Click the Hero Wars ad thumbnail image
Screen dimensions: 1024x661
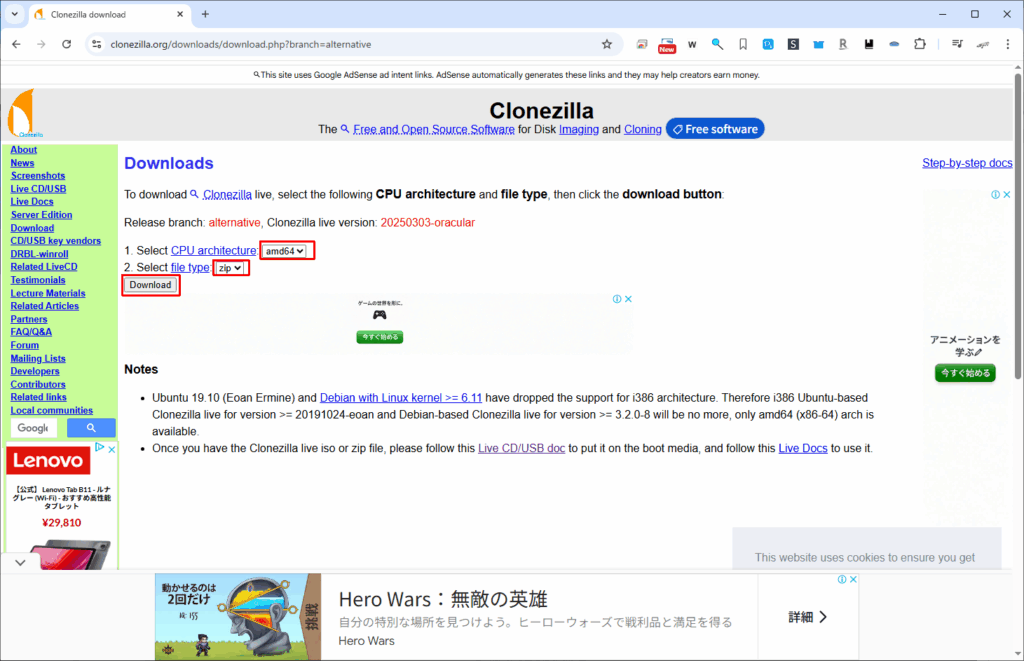(238, 617)
